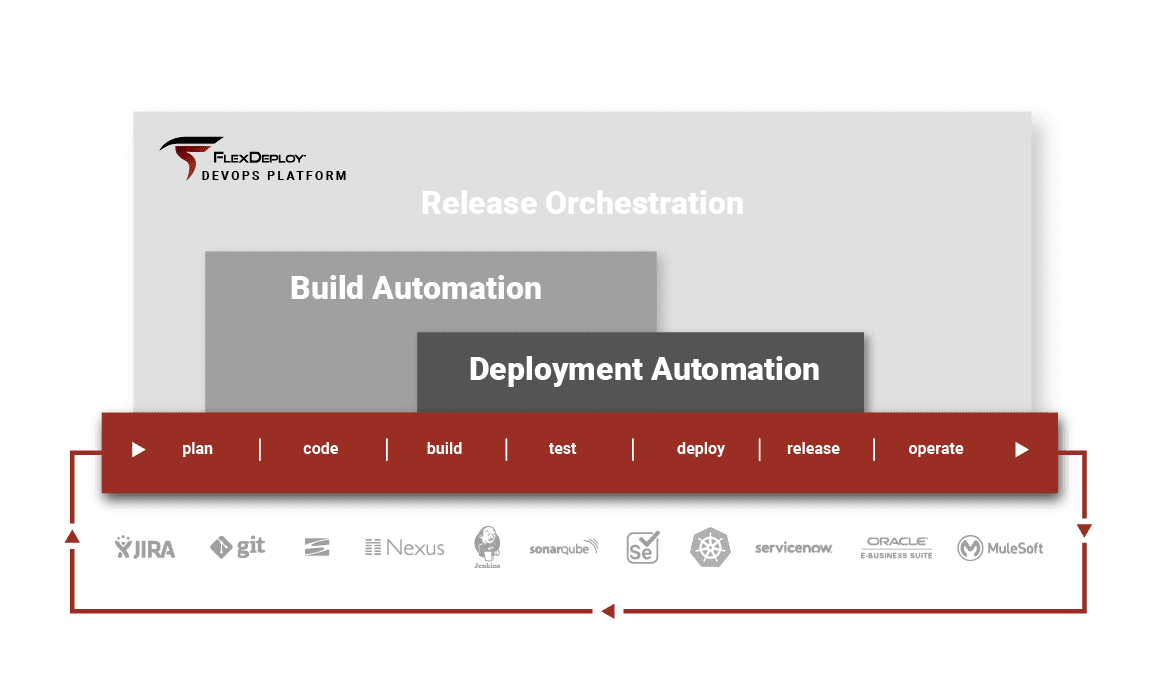Viewport: 1156px width, 676px height.
Task: Click the sonarqube logo
Action: pyautogui.click(x=564, y=548)
